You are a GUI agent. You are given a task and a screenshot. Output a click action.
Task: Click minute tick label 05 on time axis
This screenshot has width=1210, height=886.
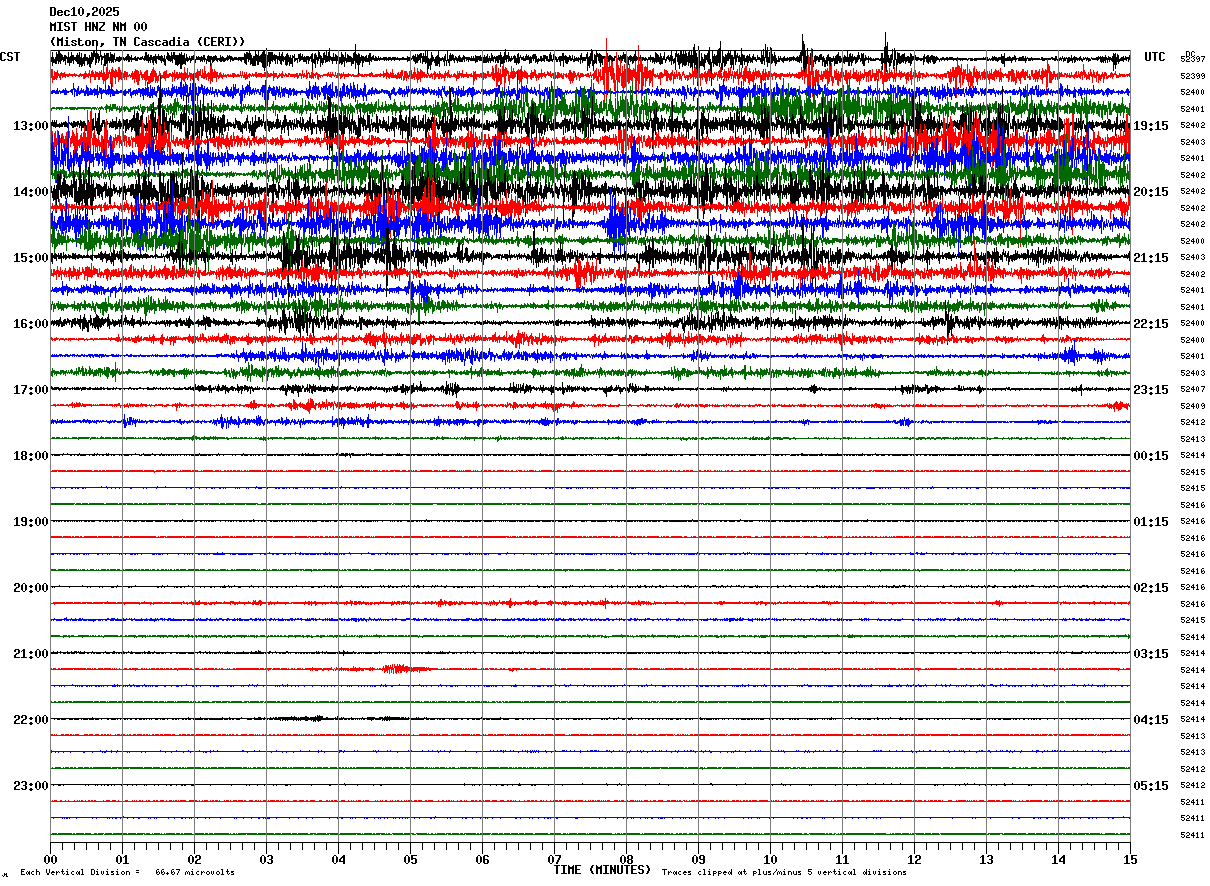pos(410,859)
